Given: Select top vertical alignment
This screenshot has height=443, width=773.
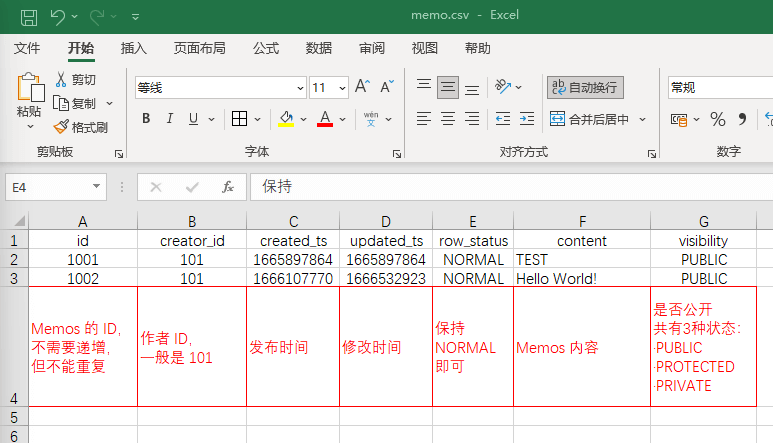Looking at the screenshot, I should (x=423, y=87).
